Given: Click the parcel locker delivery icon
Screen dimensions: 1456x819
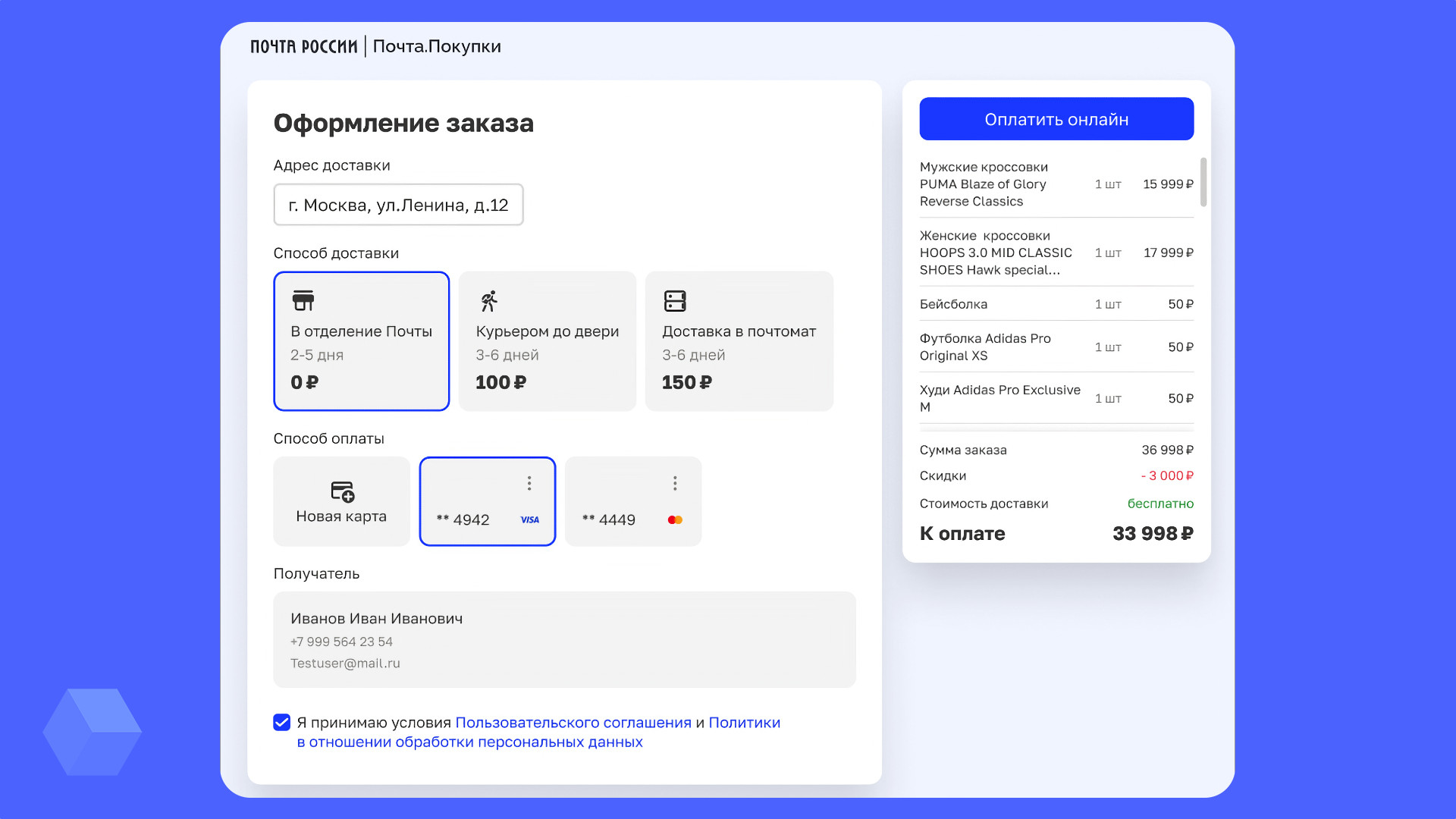Looking at the screenshot, I should pos(675,301).
